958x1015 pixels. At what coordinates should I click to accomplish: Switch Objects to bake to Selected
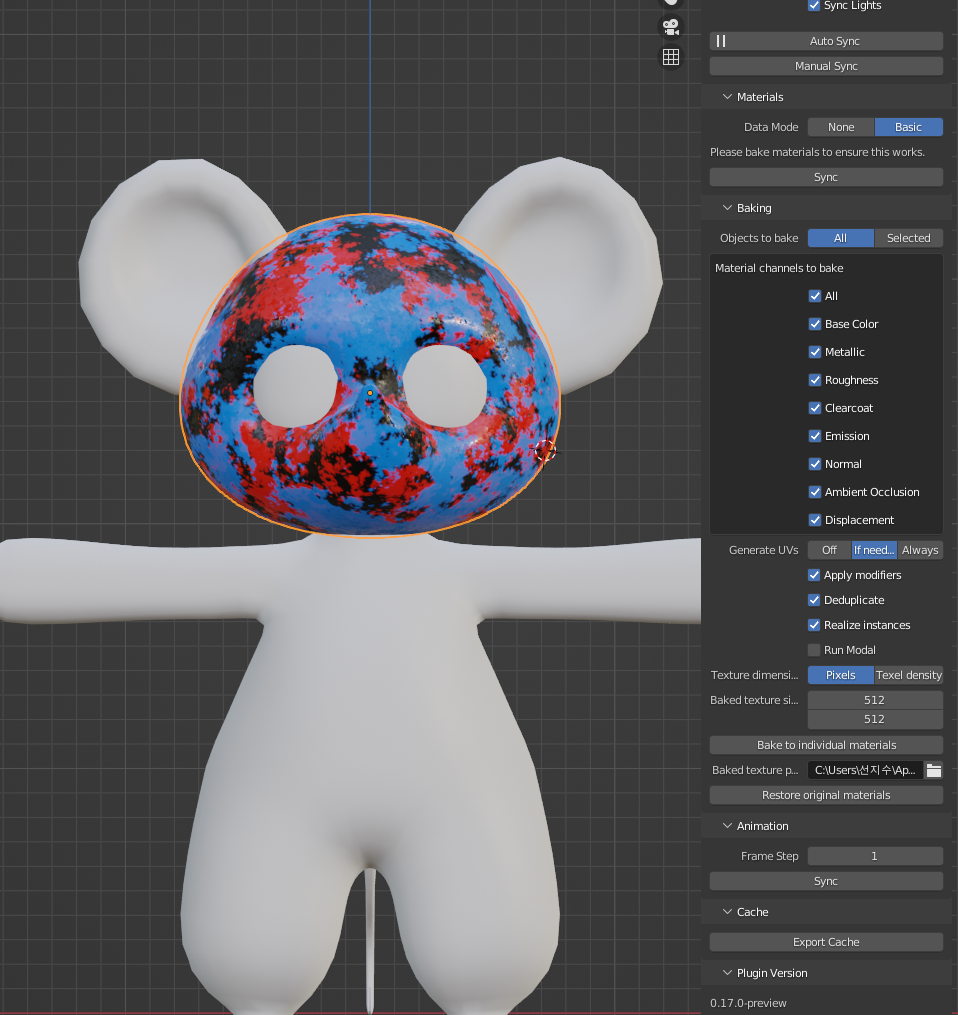(908, 238)
